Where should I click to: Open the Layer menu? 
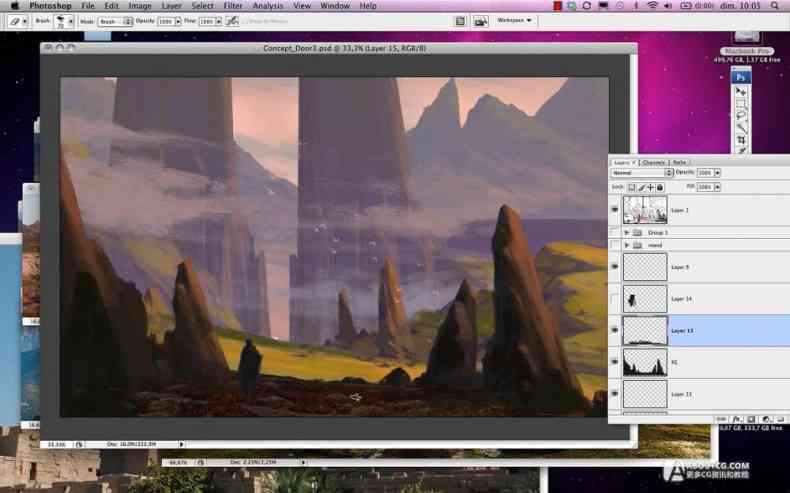tap(172, 6)
